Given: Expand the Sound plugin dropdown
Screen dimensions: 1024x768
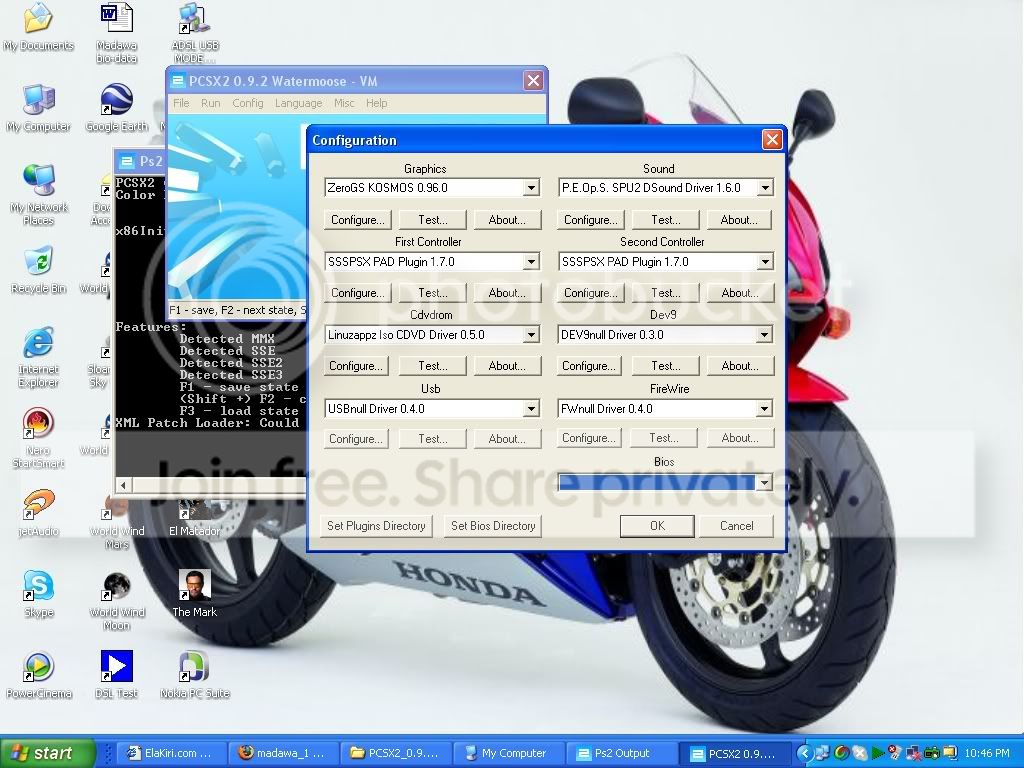Looking at the screenshot, I should 765,188.
